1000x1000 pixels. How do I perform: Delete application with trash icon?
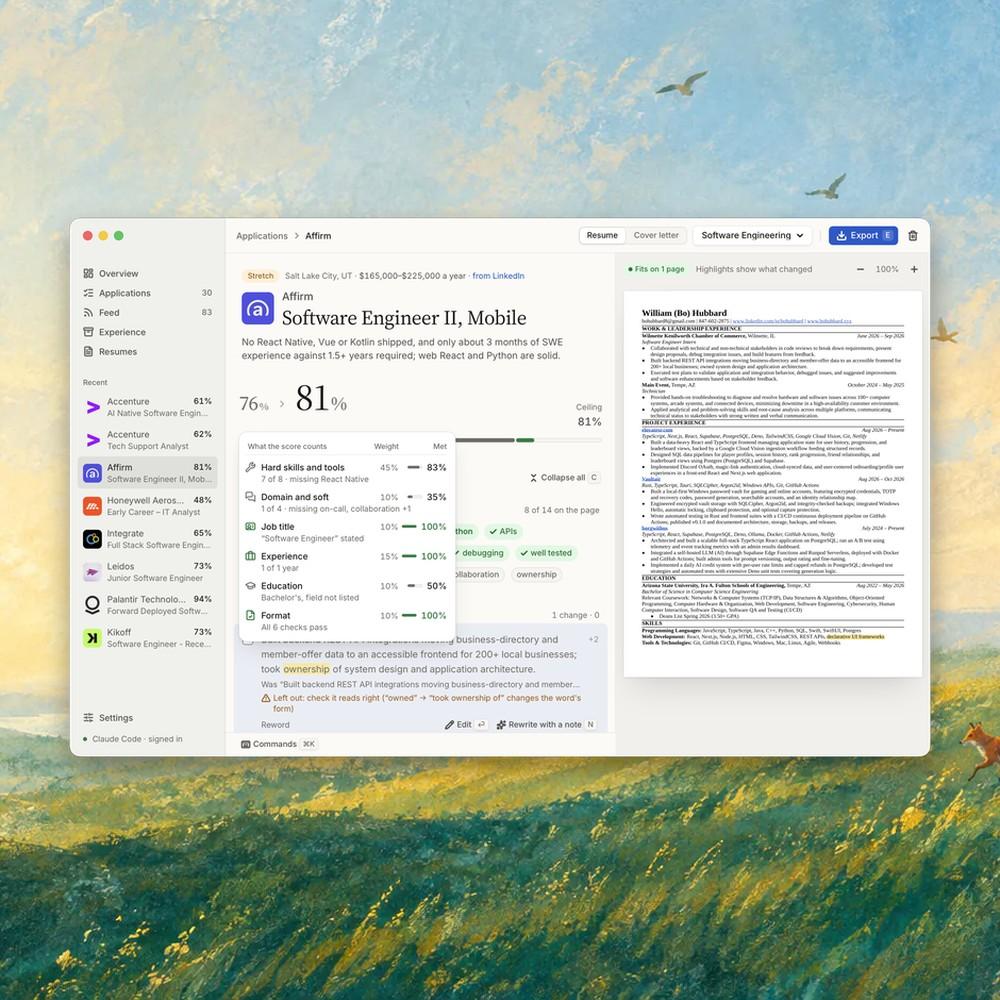(913, 236)
